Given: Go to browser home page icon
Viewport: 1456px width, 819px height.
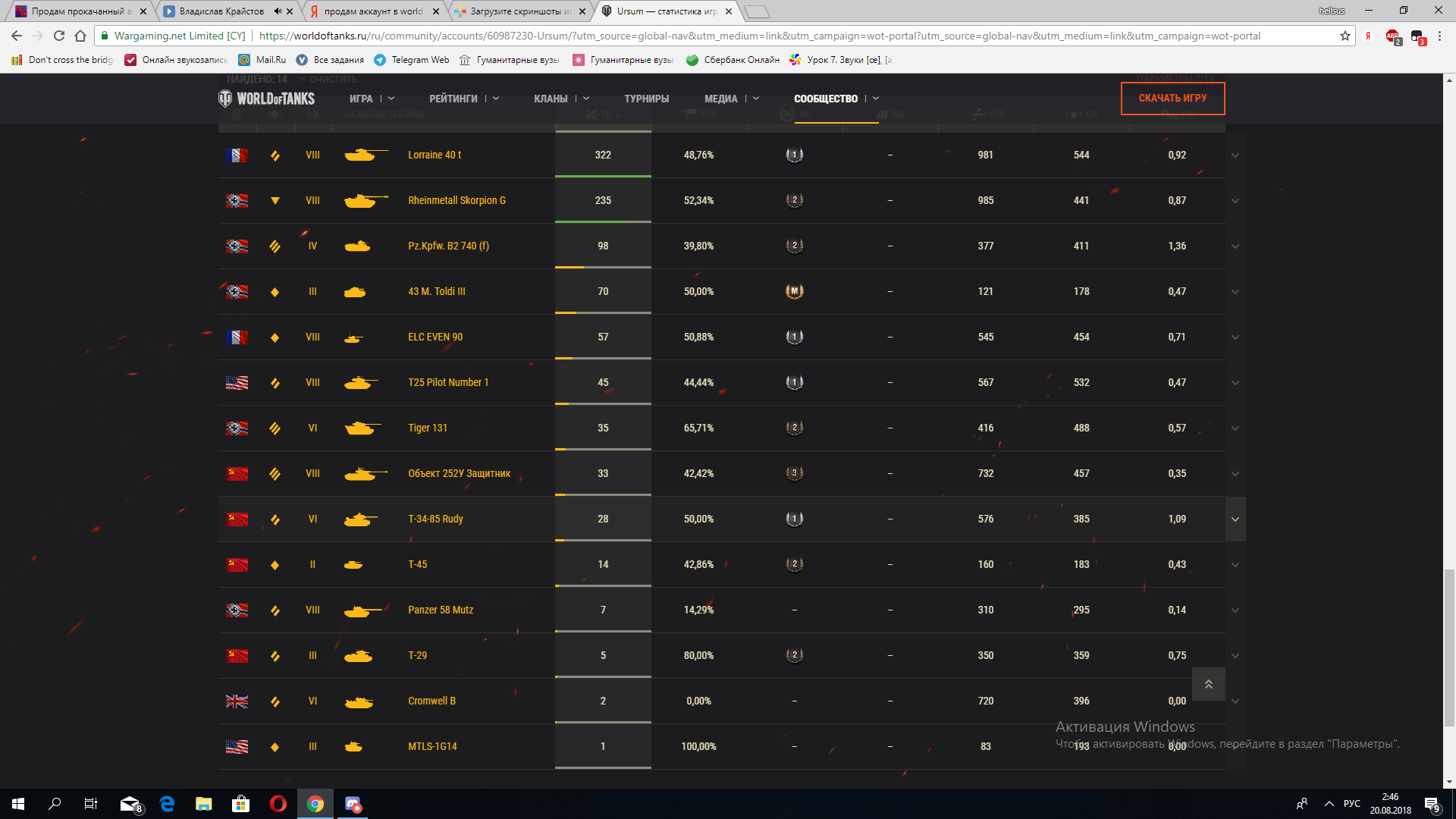Looking at the screenshot, I should coord(80,36).
